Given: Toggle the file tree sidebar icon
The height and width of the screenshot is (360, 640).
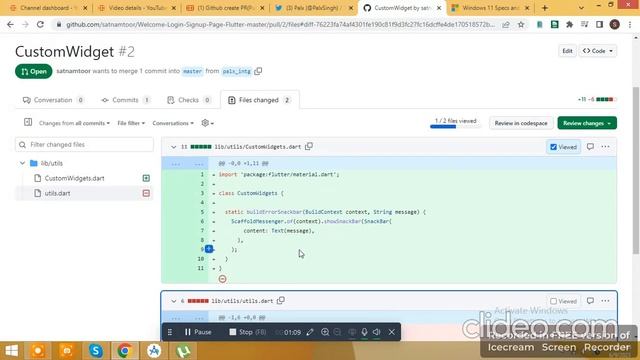Looking at the screenshot, I should (28, 122).
